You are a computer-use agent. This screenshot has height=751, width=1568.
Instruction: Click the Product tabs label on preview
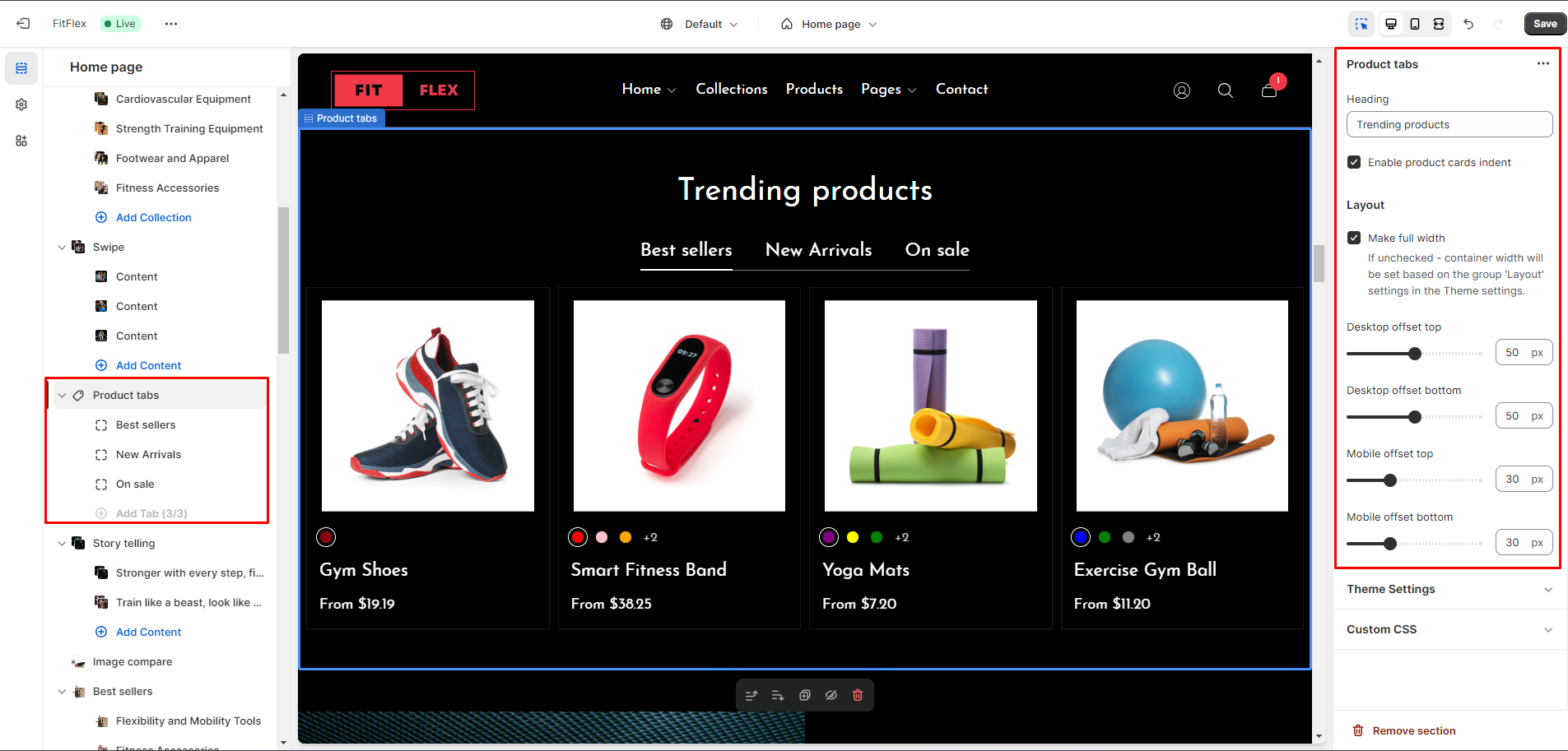(x=342, y=118)
